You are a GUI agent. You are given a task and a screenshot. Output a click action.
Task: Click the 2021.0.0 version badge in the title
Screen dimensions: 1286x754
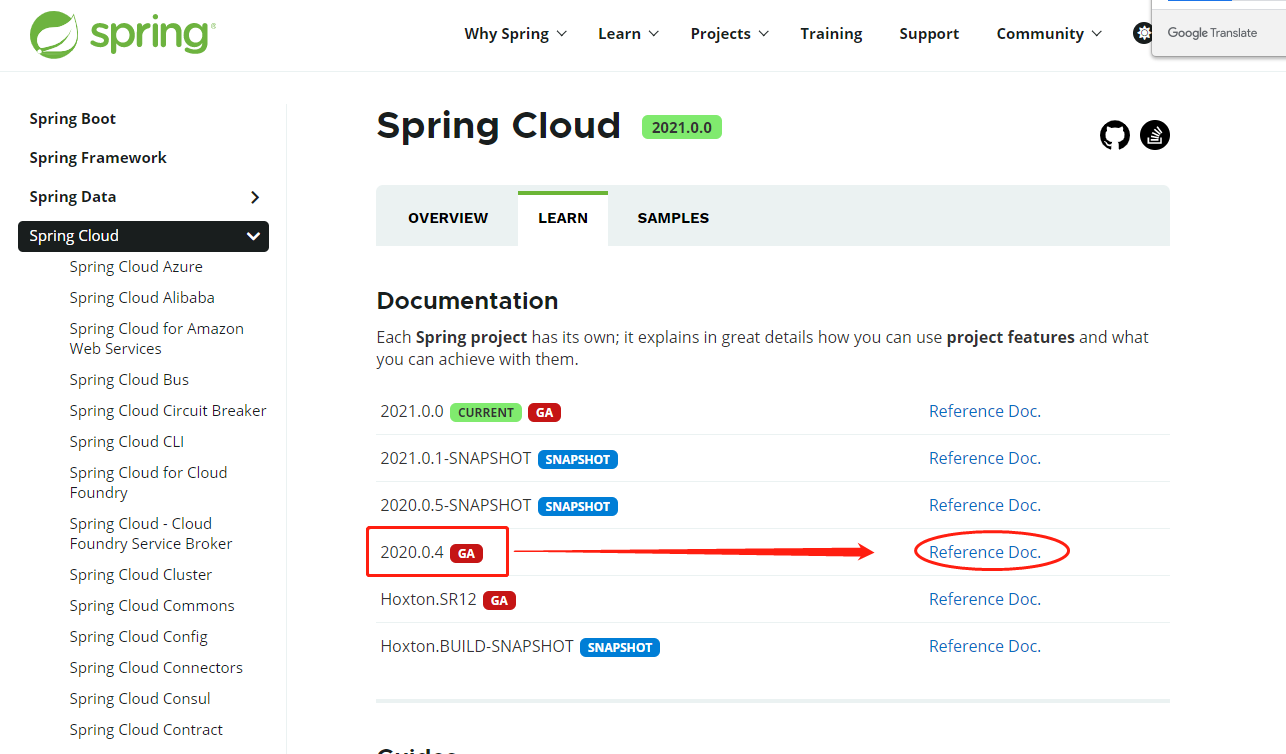682,128
